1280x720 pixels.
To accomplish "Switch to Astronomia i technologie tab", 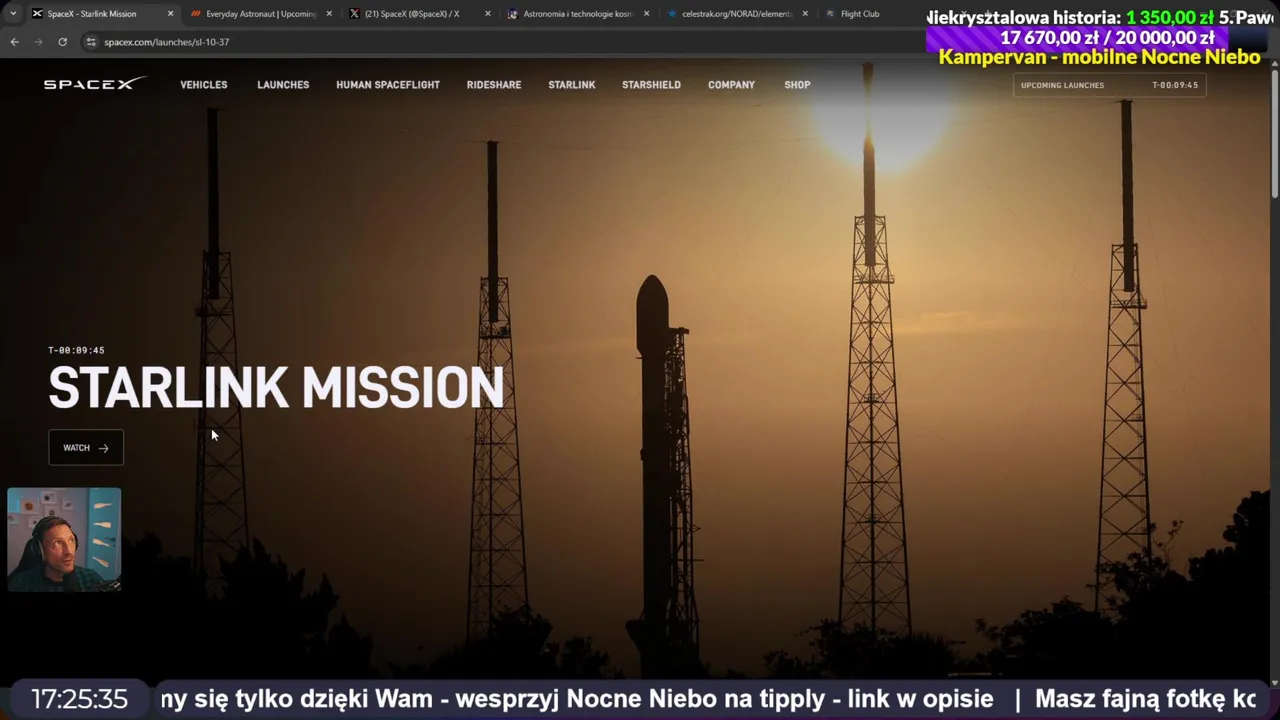I will coord(578,14).
